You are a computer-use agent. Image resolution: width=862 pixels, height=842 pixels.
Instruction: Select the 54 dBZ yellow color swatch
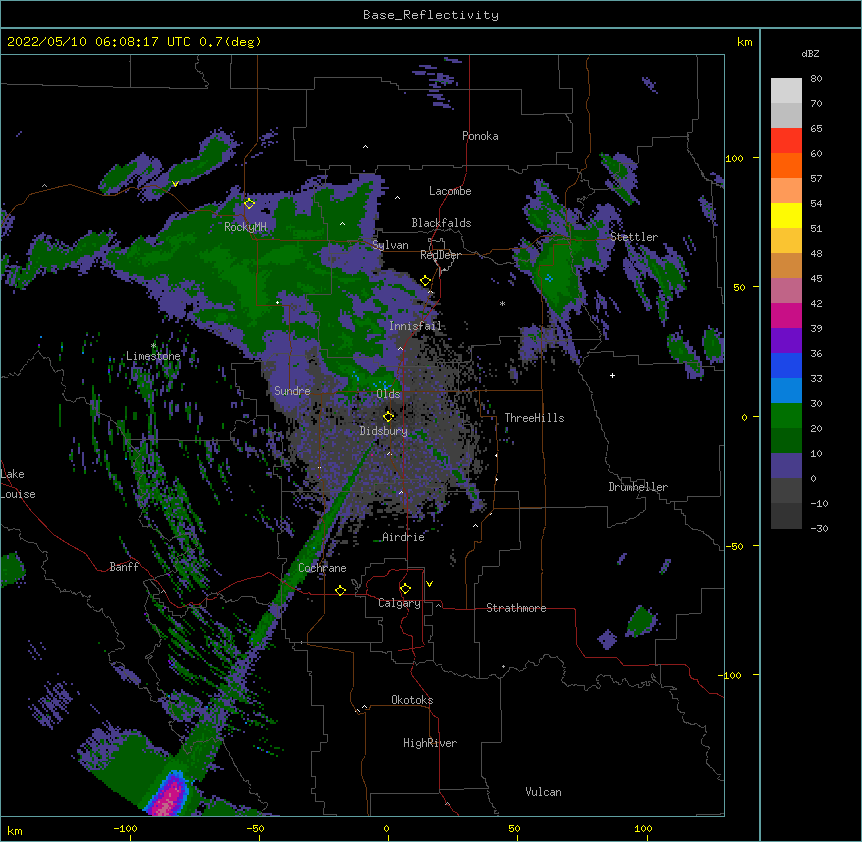(786, 215)
